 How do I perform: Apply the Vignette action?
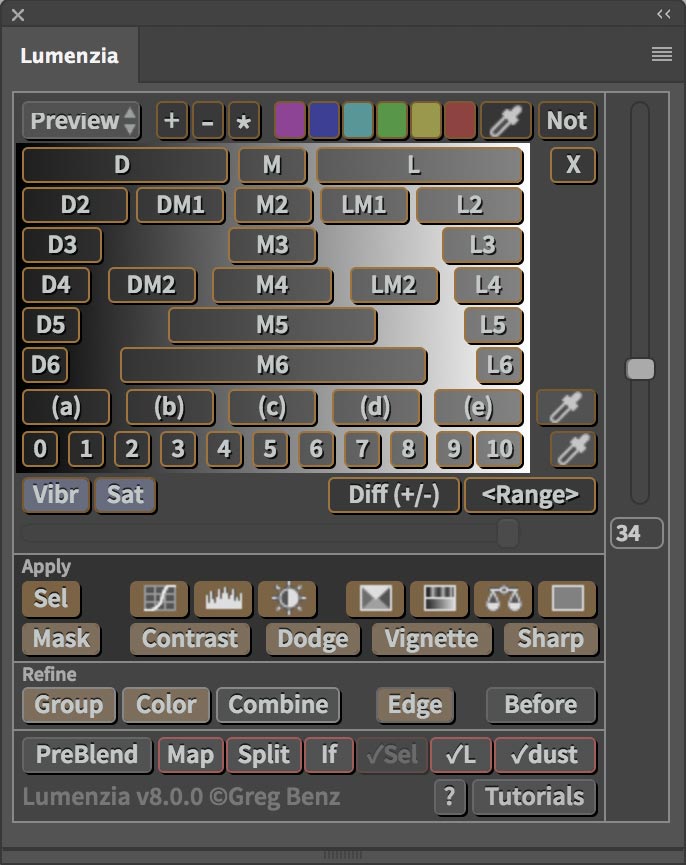pos(432,639)
